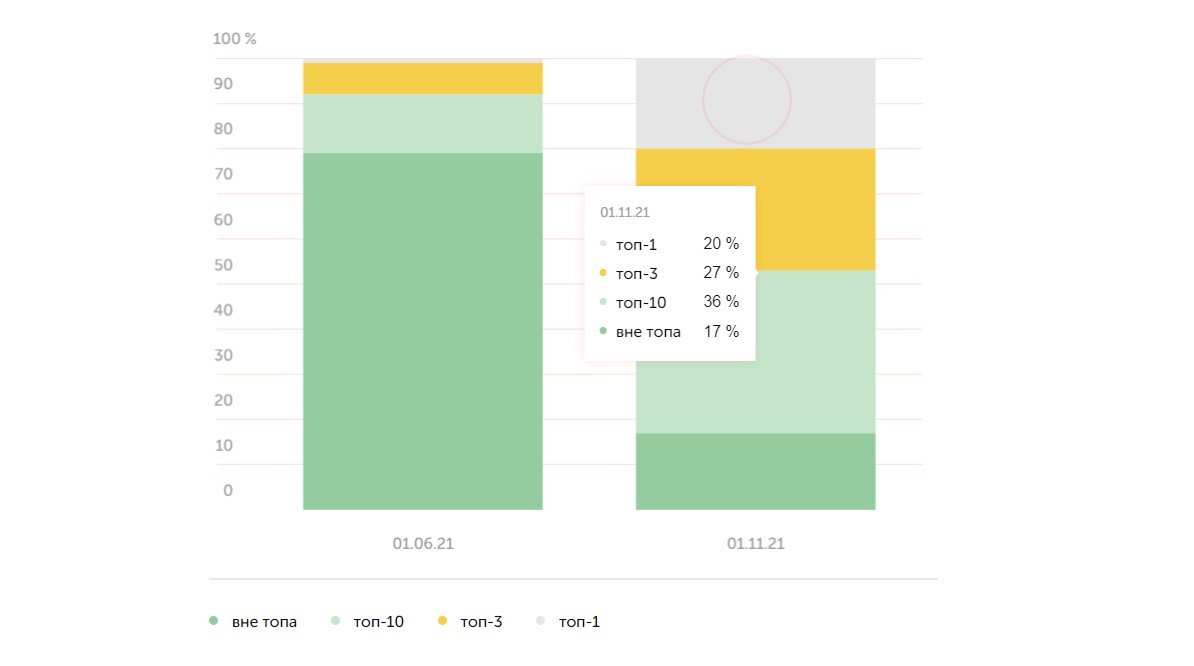The image size is (1194, 666).
Task: Click the 01.11.21 bar's dark green segment
Action: click(755, 471)
